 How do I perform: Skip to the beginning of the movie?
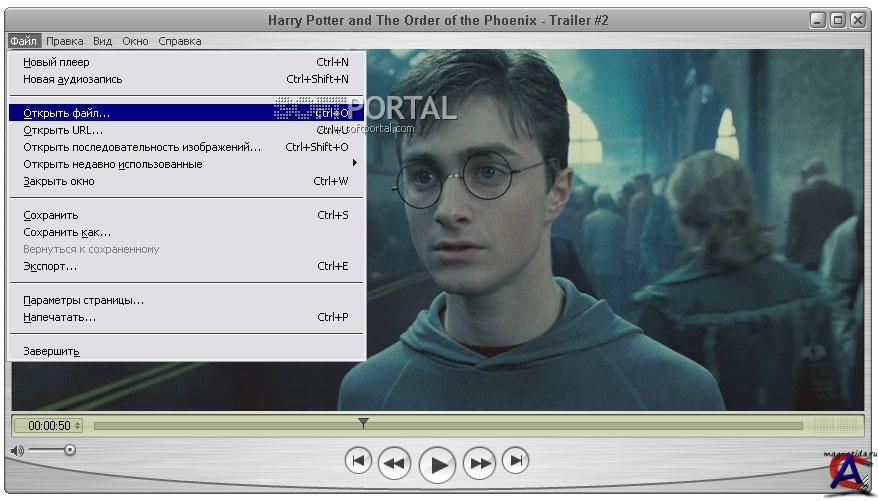pos(358,461)
